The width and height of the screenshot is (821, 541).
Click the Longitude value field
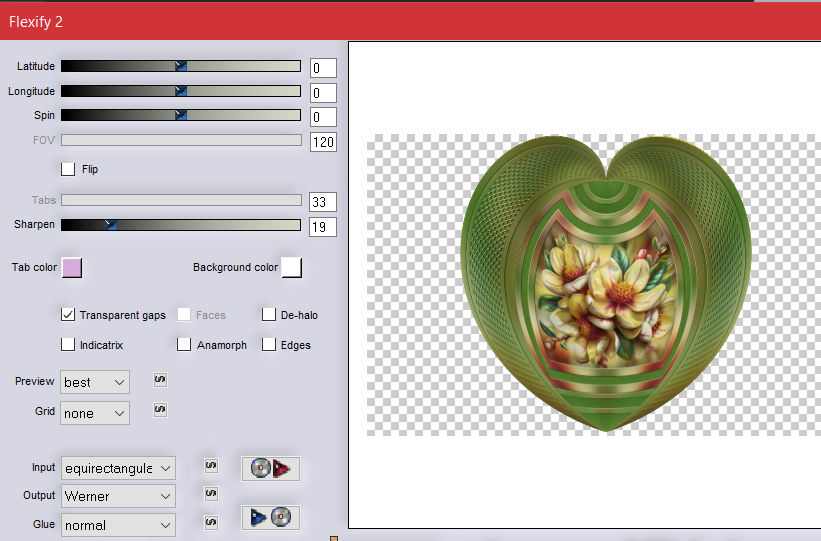click(323, 93)
